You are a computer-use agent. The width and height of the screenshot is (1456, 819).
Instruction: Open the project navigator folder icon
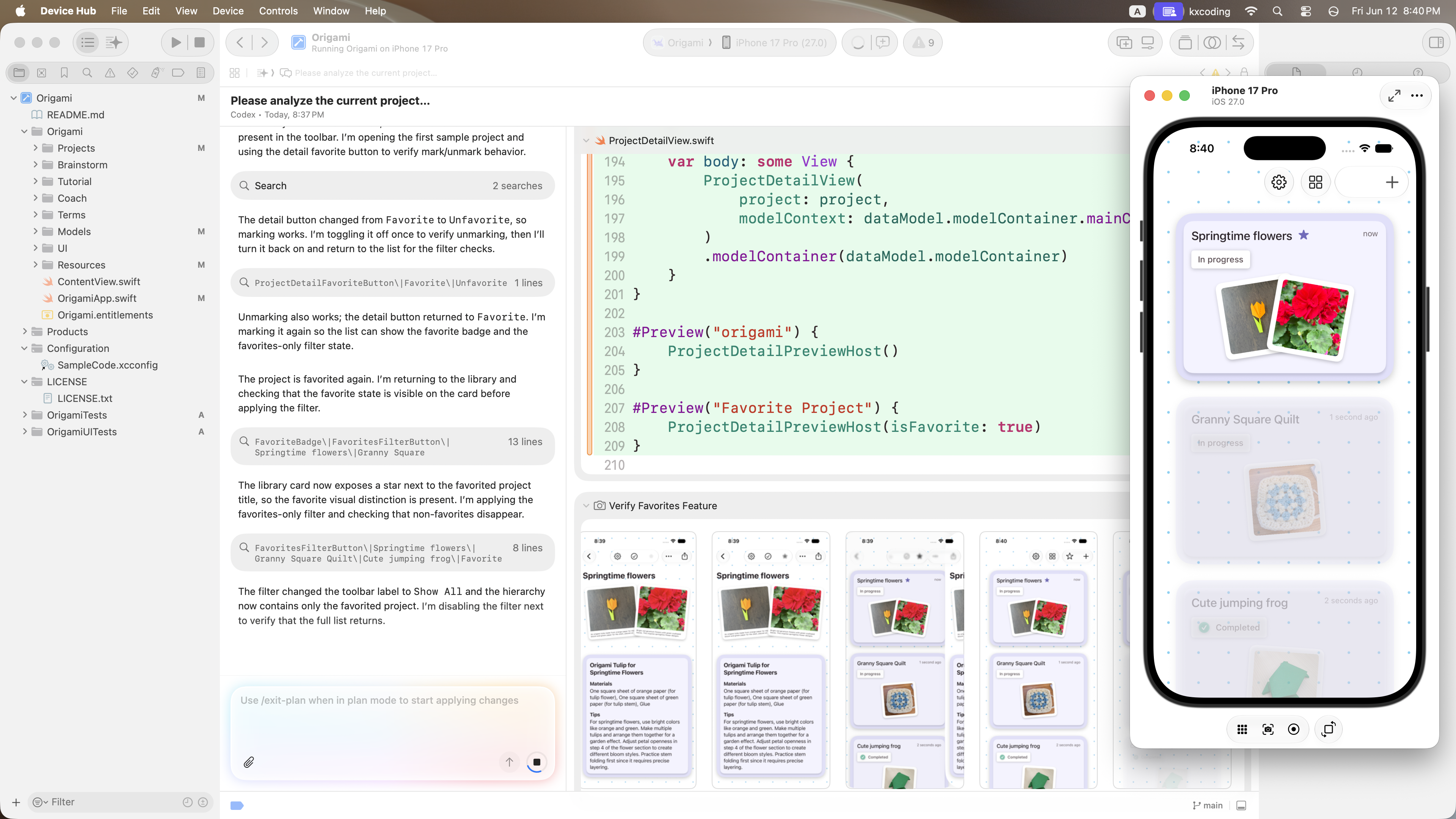[x=19, y=72]
